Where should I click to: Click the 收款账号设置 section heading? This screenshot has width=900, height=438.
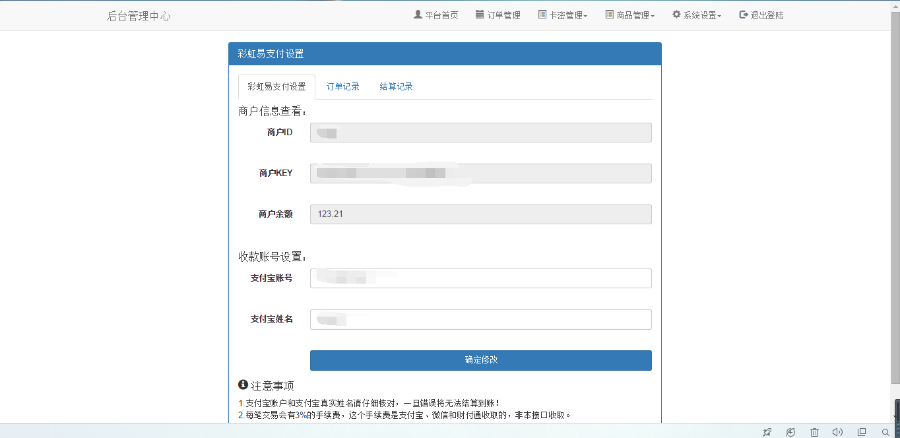pyautogui.click(x=273, y=256)
